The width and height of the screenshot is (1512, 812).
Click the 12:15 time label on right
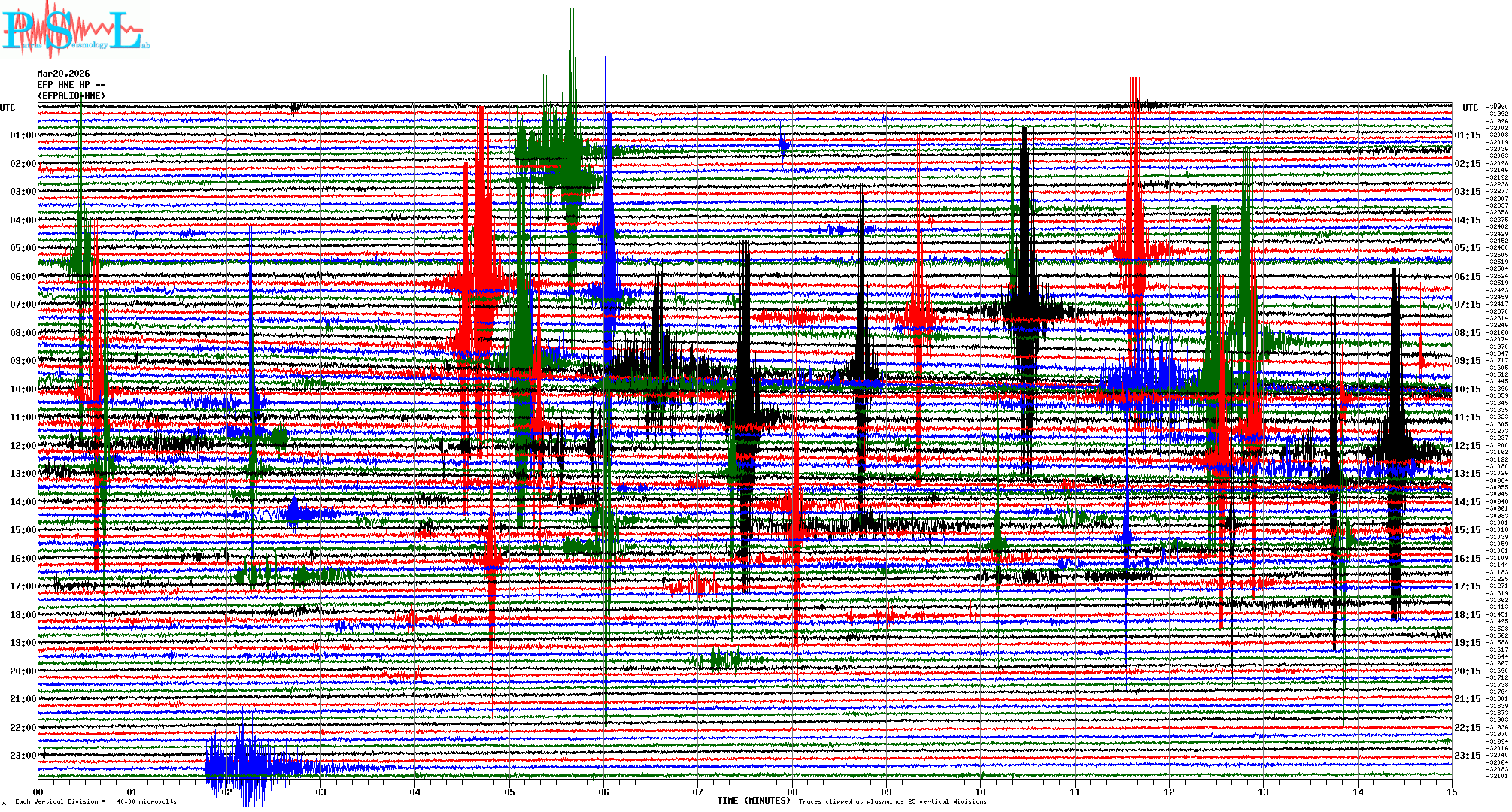coord(1467,446)
